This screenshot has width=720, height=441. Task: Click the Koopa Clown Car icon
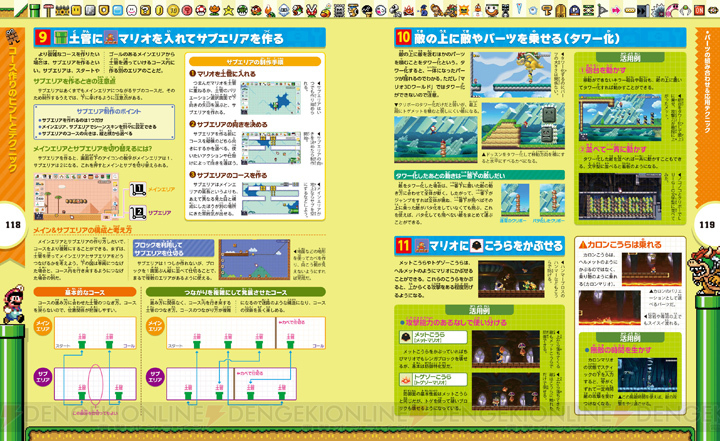coord(492,10)
